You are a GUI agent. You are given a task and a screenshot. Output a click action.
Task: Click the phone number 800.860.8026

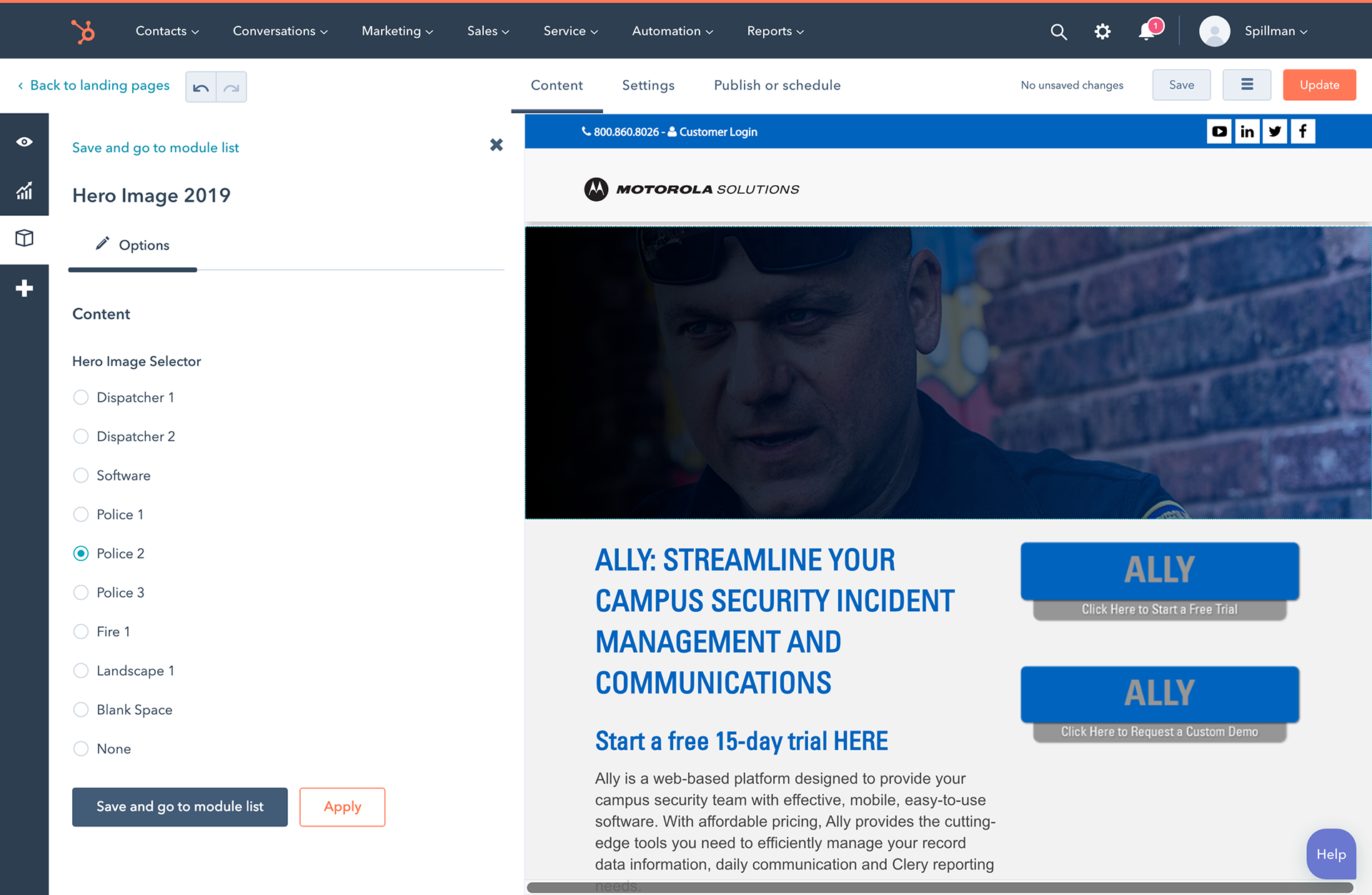click(x=626, y=132)
